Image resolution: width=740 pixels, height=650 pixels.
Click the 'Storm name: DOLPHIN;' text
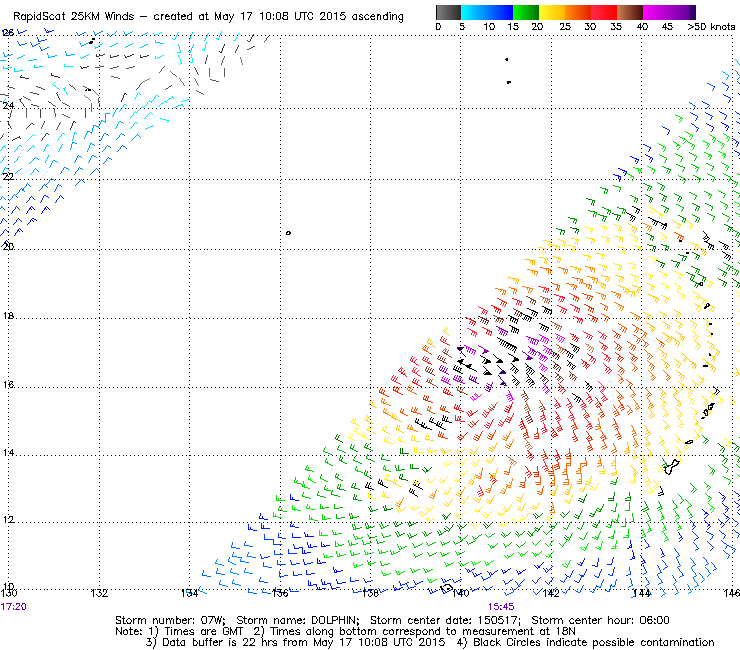pyautogui.click(x=297, y=620)
